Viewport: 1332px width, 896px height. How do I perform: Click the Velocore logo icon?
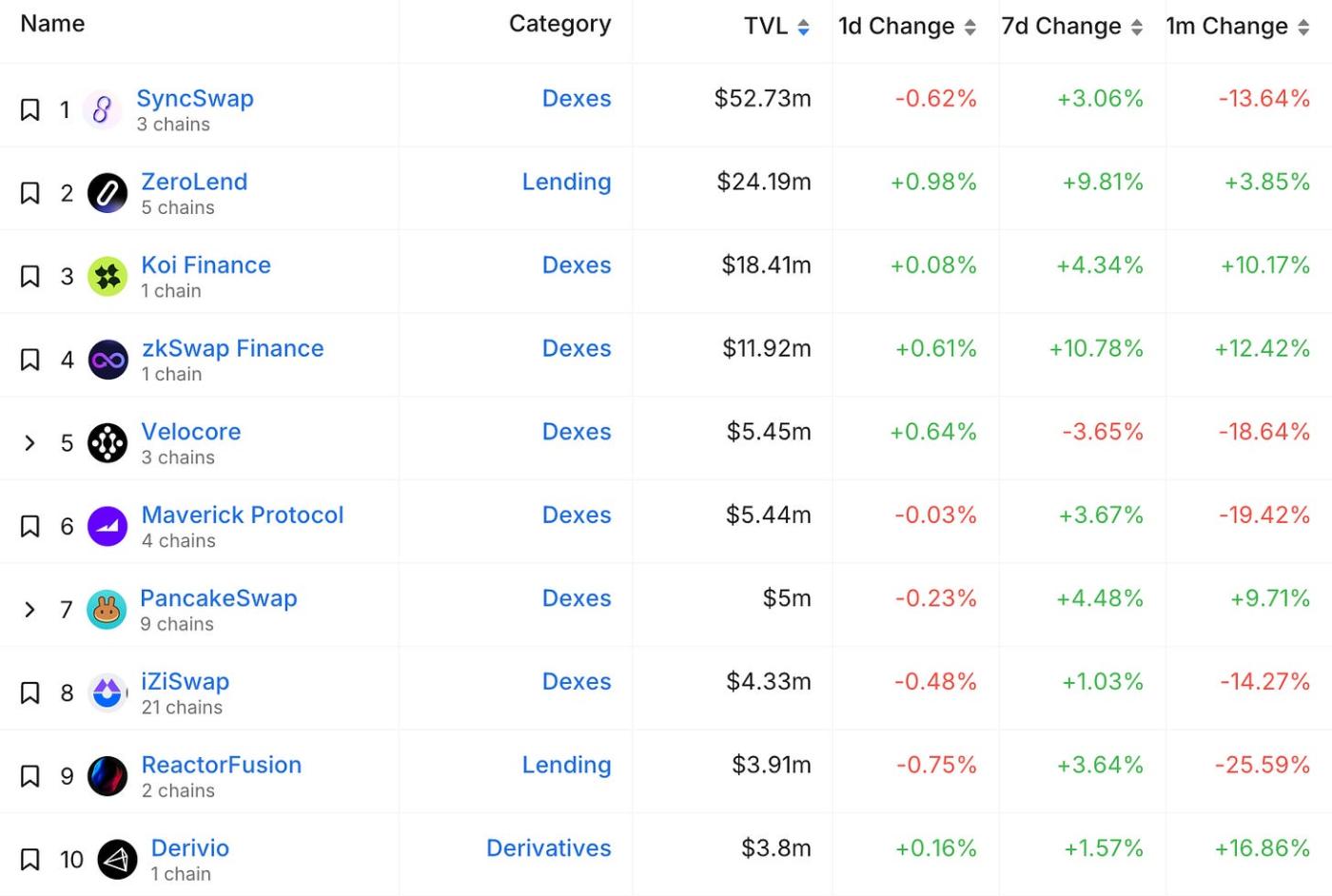(108, 443)
